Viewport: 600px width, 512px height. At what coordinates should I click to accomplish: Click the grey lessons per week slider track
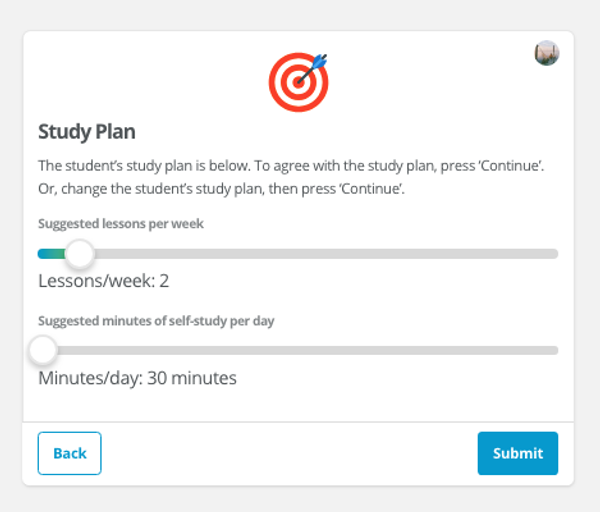coord(325,254)
